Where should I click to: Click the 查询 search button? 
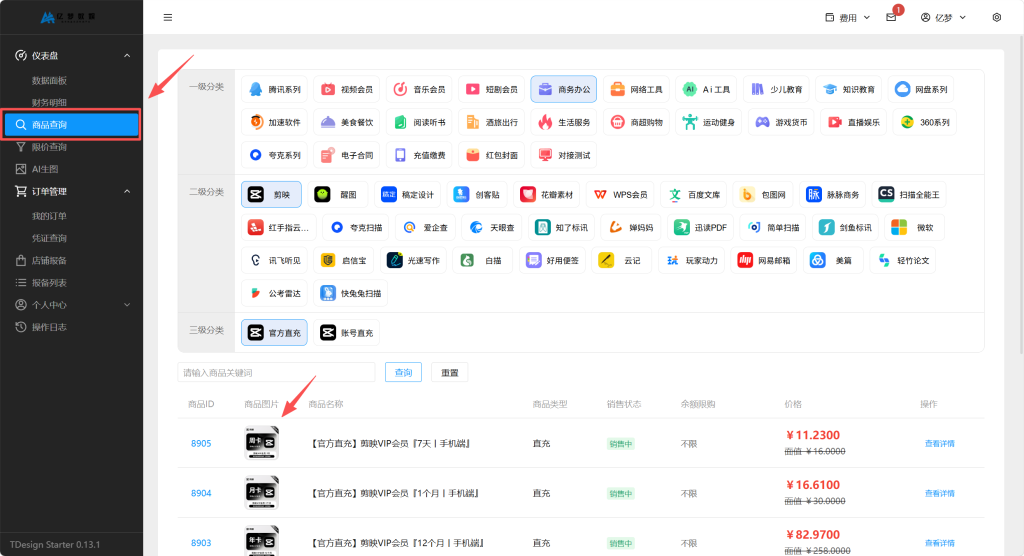(403, 372)
